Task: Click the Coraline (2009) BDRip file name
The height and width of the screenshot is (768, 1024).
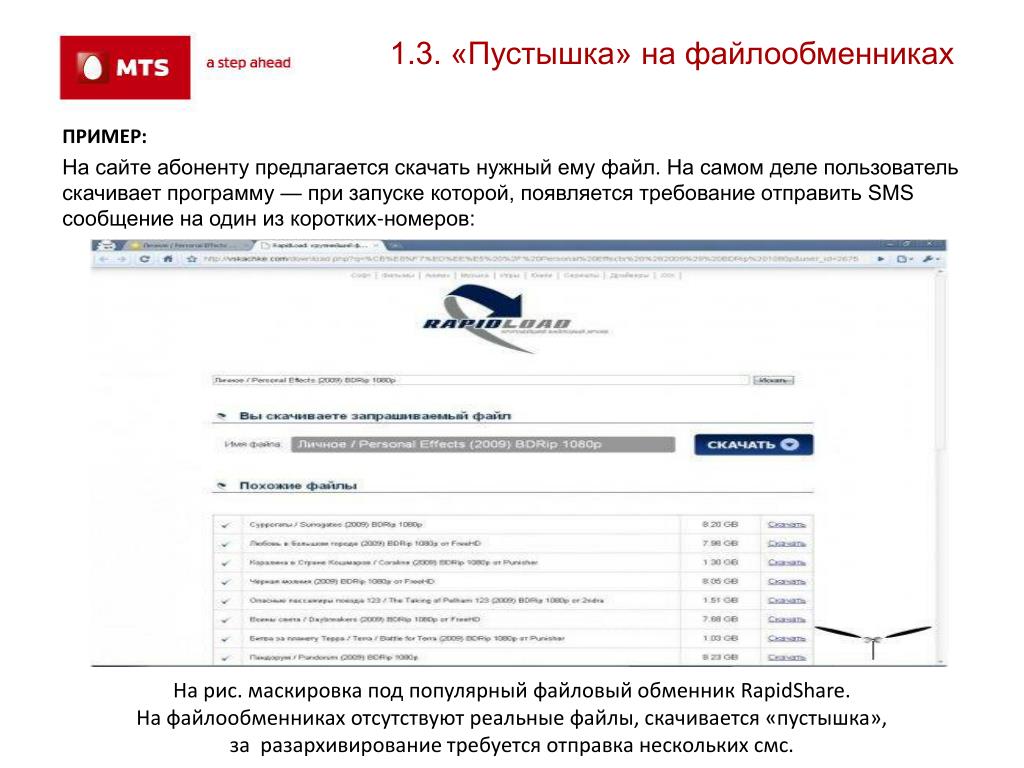Action: pos(393,562)
